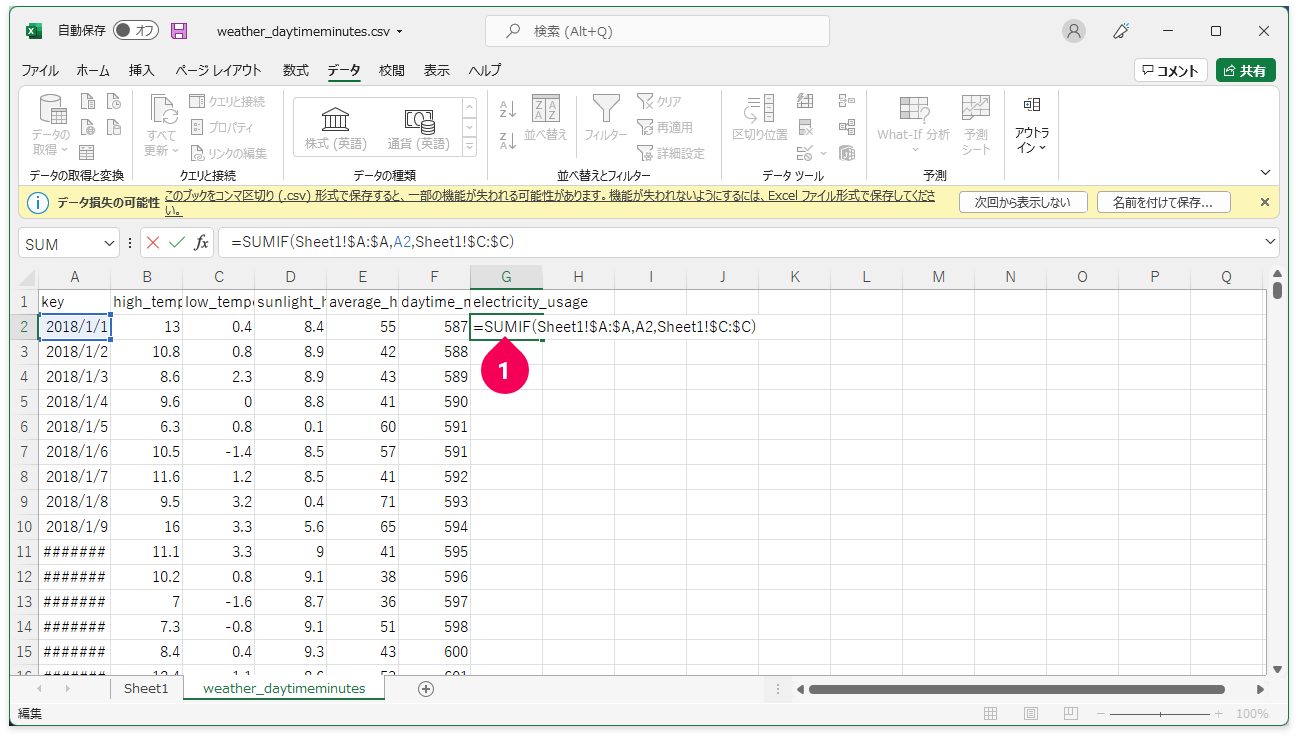
Task: Open the Formulas ribbon tab
Action: click(x=295, y=70)
